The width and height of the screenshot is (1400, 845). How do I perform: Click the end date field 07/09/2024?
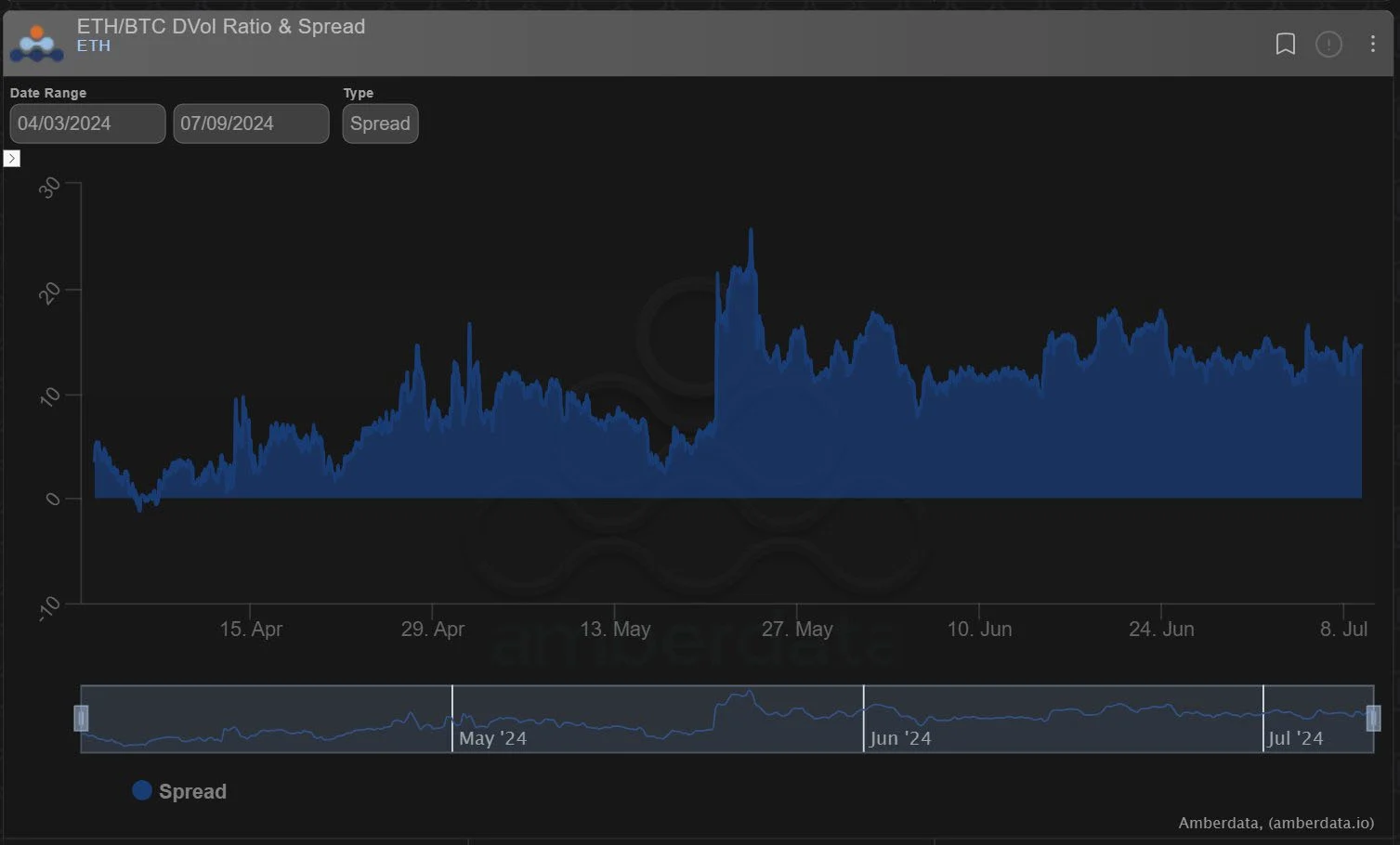pyautogui.click(x=251, y=123)
